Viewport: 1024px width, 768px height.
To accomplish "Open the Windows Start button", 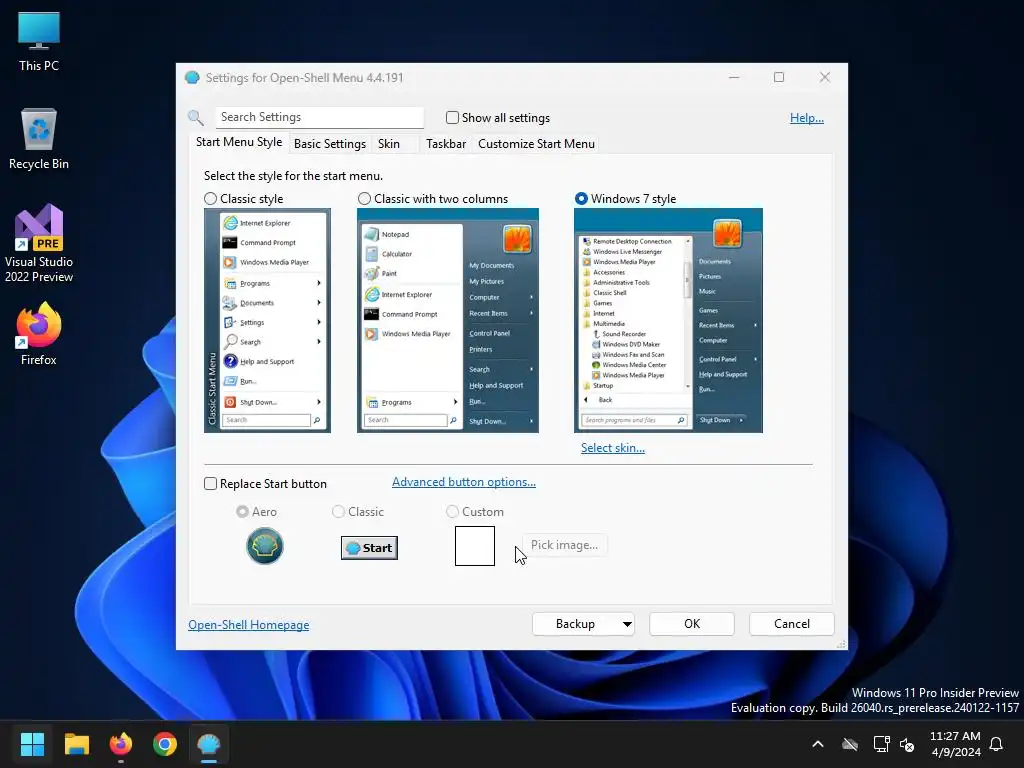I will pyautogui.click(x=32, y=744).
